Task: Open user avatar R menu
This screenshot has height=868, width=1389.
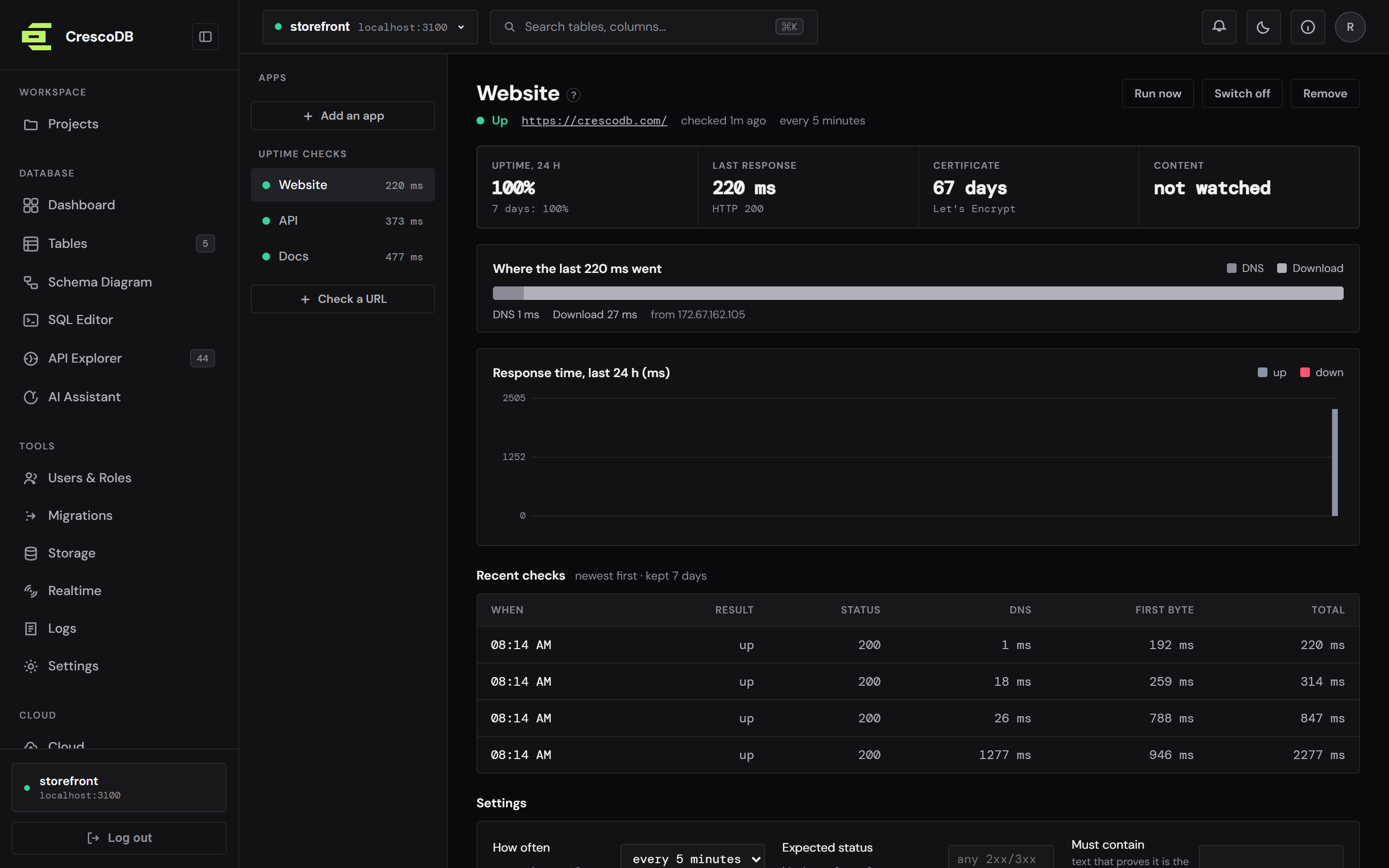Action: [1350, 27]
